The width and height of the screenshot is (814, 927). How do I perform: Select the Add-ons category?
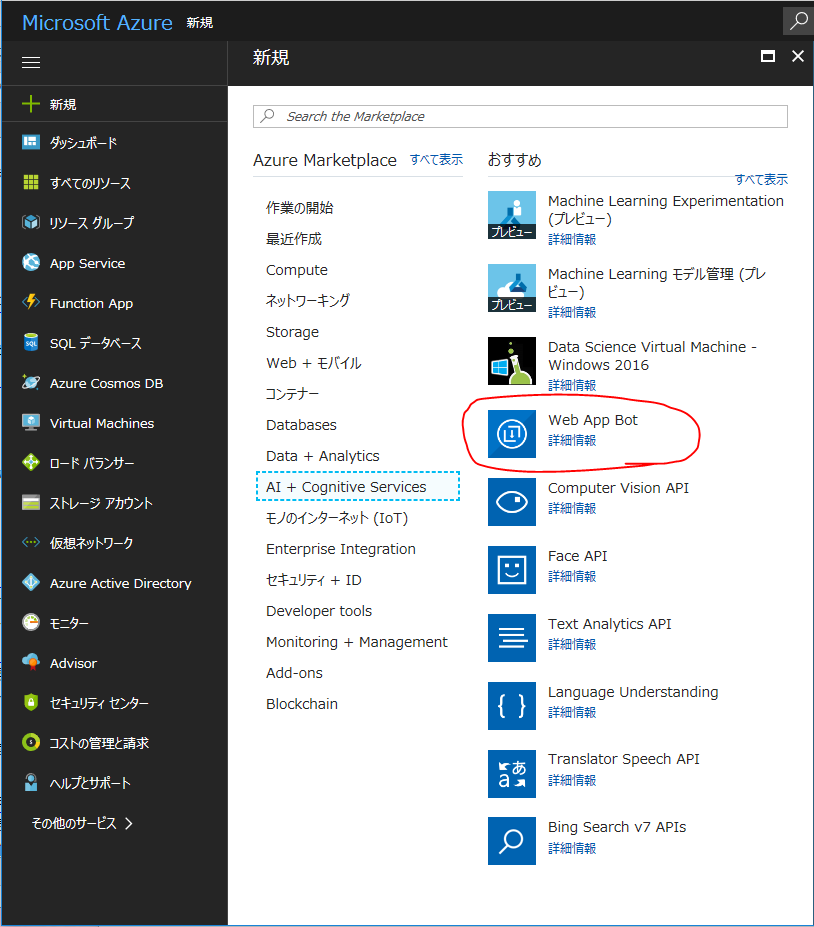(294, 673)
